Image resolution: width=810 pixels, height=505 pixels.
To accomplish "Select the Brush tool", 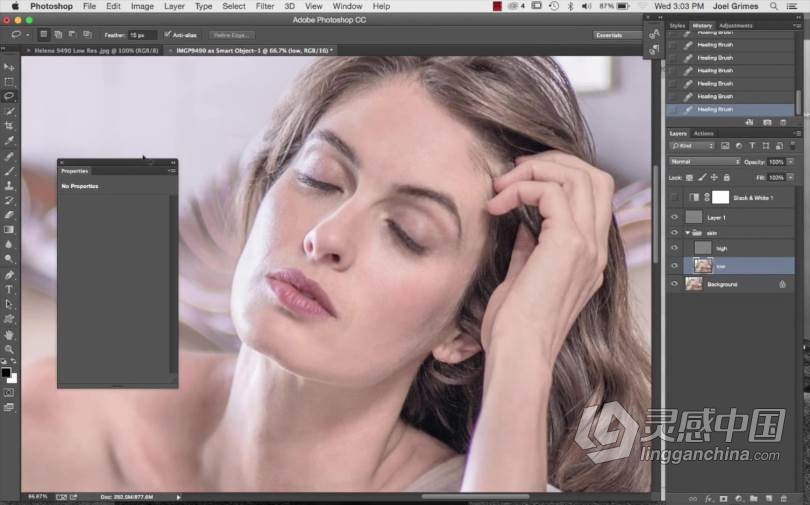I will coord(9,171).
